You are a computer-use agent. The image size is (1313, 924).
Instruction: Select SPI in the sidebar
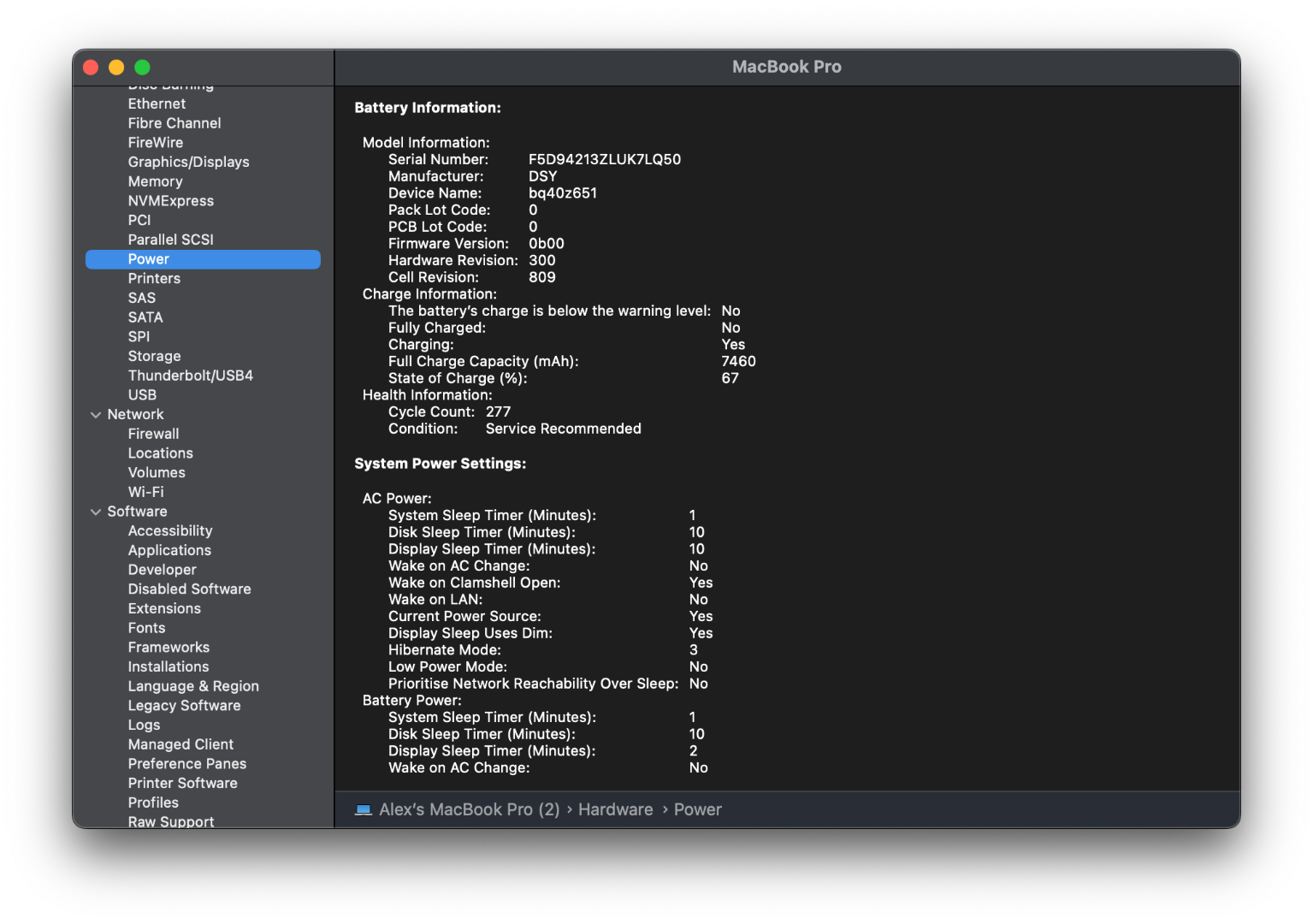tap(139, 336)
